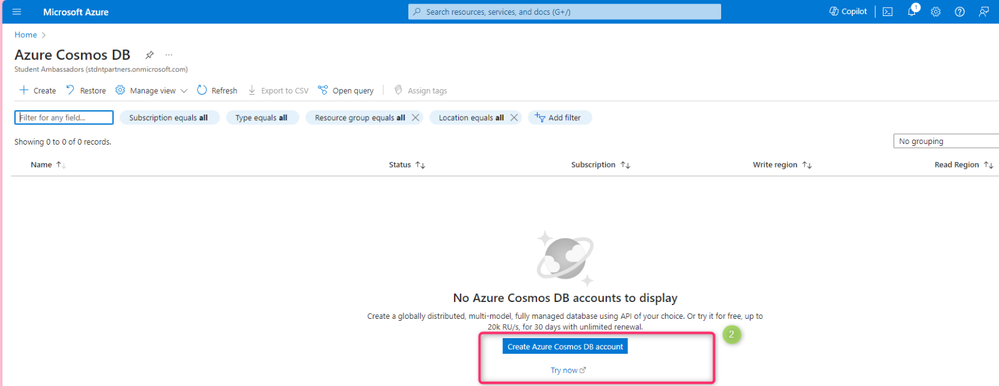This screenshot has width=999, height=386.
Task: Pin Azure Cosmos DB to dashboard
Action: click(149, 55)
